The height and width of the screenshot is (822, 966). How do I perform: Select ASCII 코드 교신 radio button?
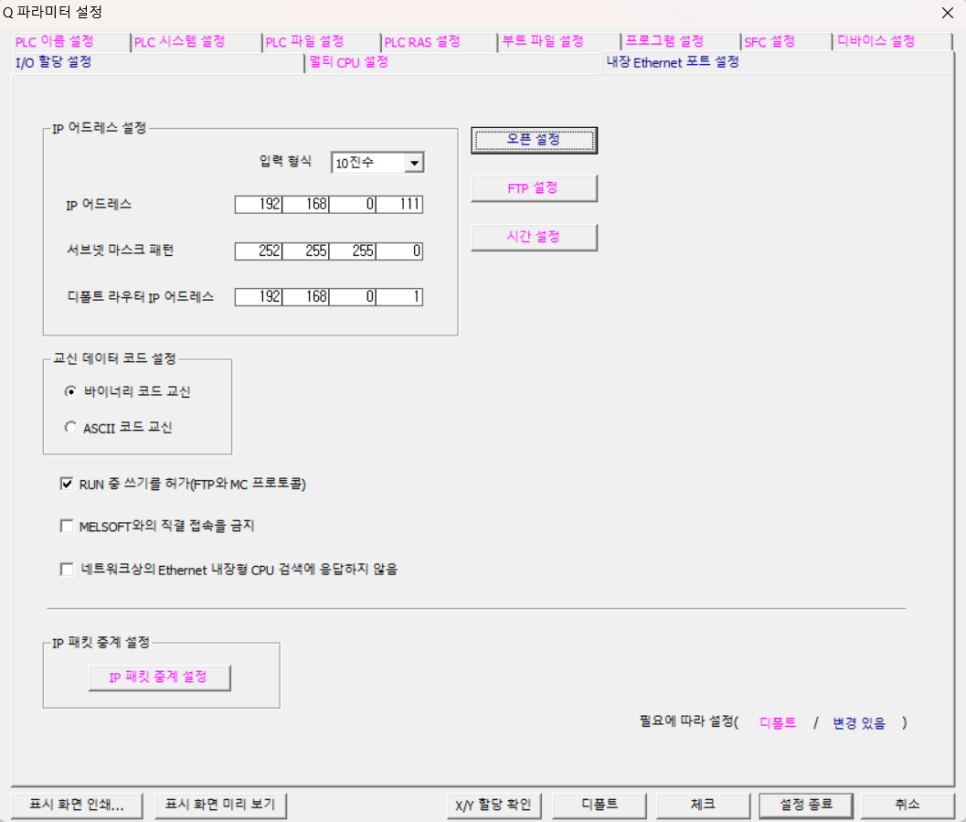[71, 427]
